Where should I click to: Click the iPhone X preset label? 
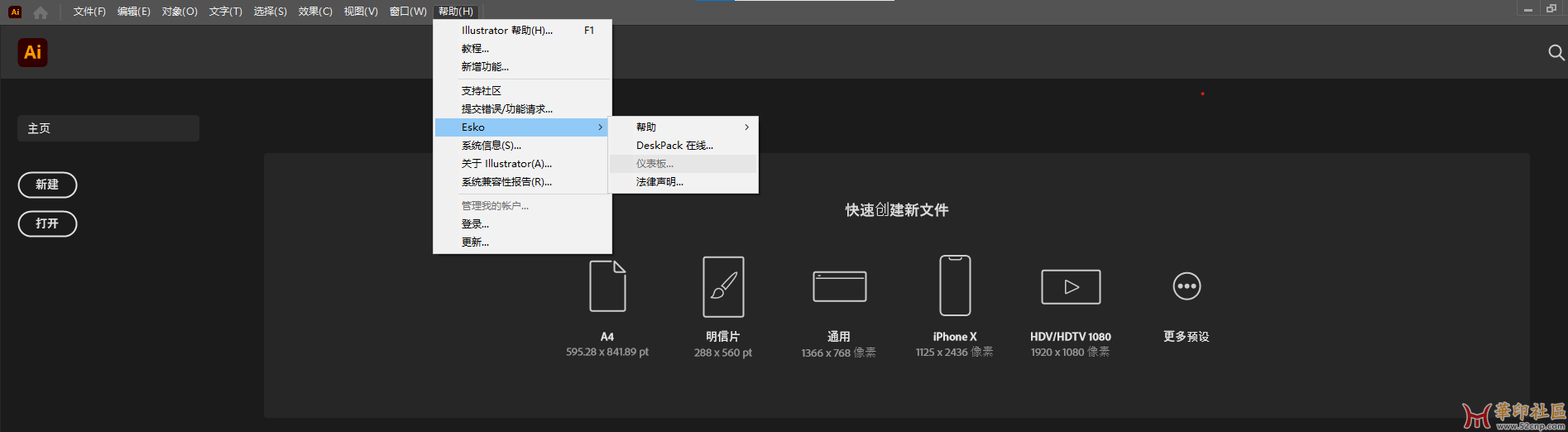(x=955, y=337)
